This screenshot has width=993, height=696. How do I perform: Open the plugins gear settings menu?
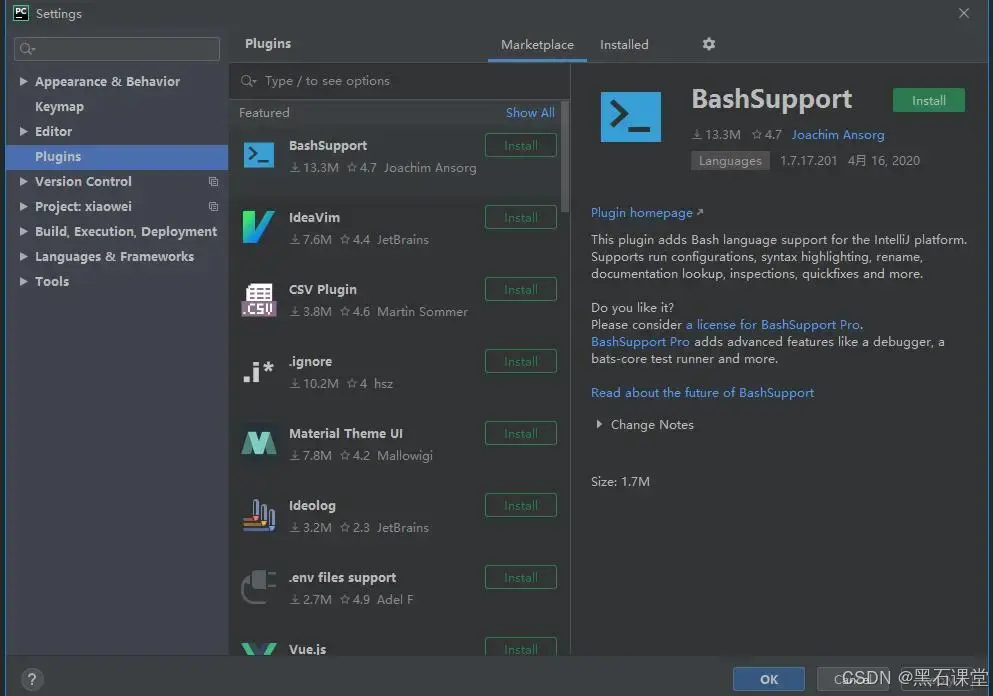point(709,44)
